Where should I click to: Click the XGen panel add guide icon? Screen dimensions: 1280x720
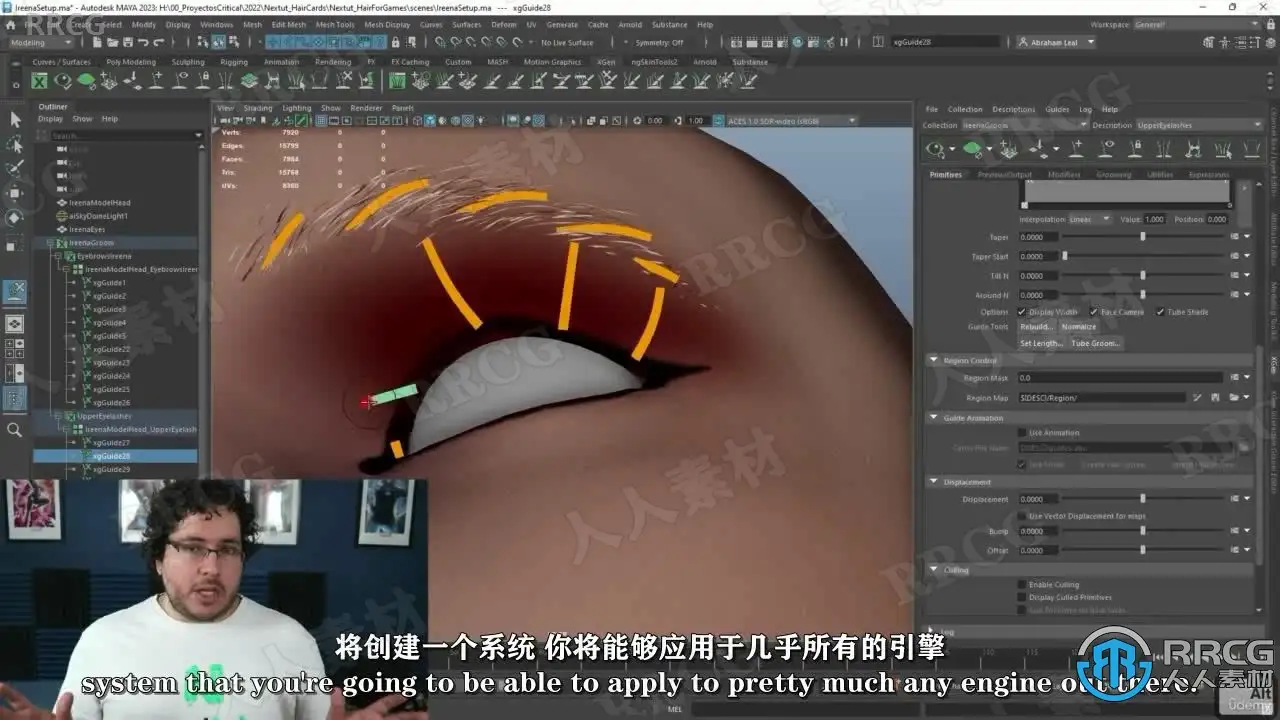click(1076, 149)
